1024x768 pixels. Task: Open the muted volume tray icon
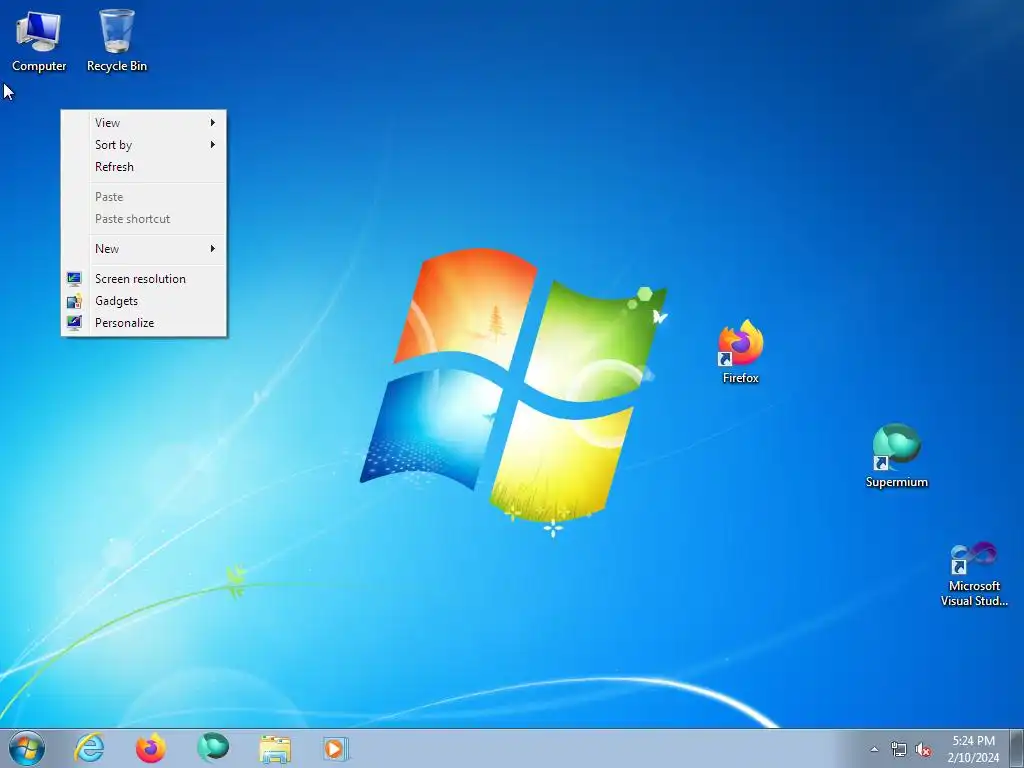pos(923,749)
